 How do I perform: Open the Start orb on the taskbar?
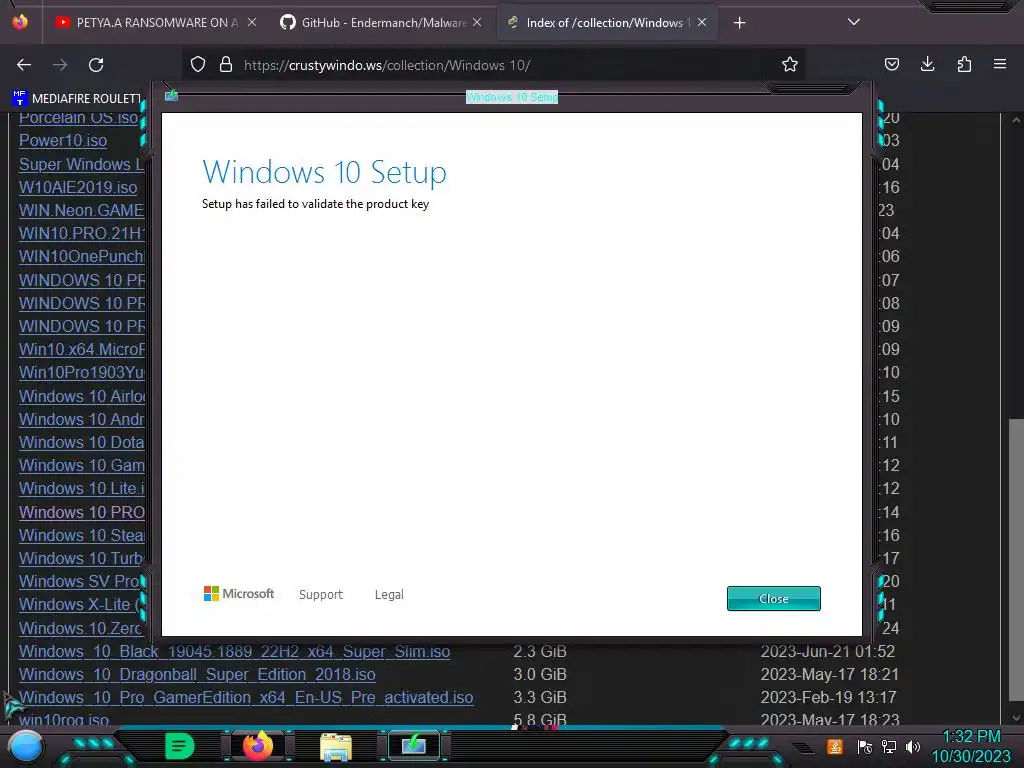25,747
